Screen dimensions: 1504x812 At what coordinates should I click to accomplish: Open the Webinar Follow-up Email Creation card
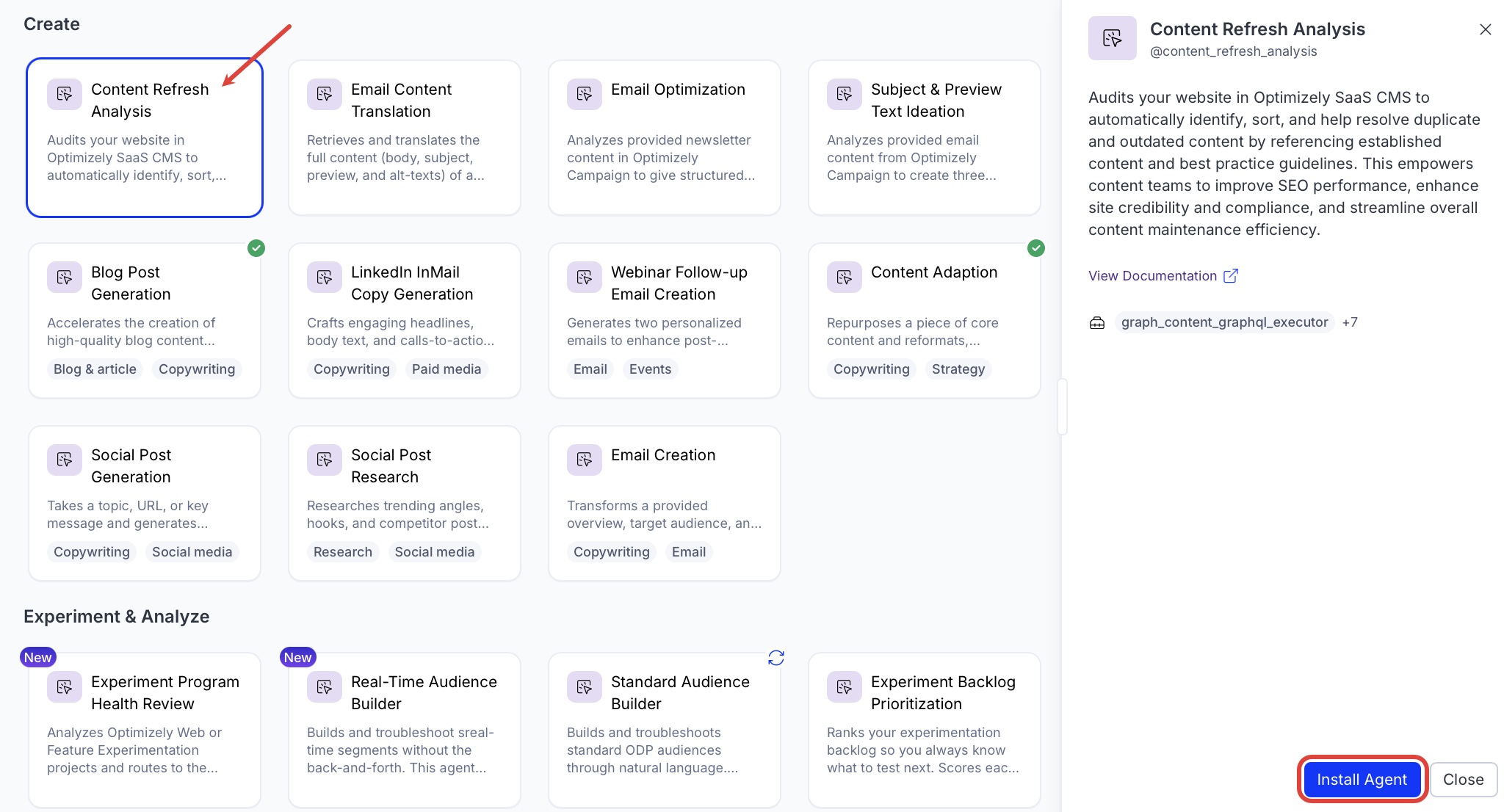(x=665, y=321)
